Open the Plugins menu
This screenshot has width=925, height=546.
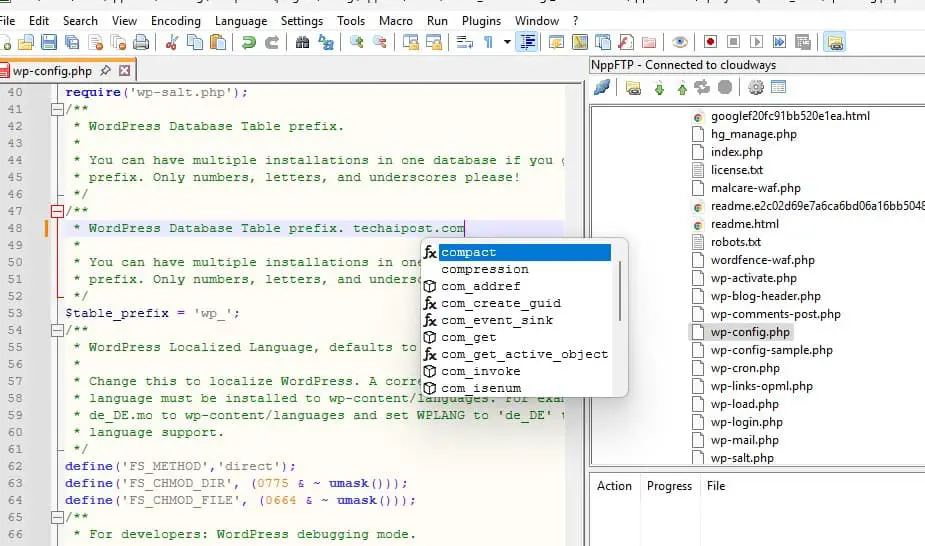[x=481, y=21]
